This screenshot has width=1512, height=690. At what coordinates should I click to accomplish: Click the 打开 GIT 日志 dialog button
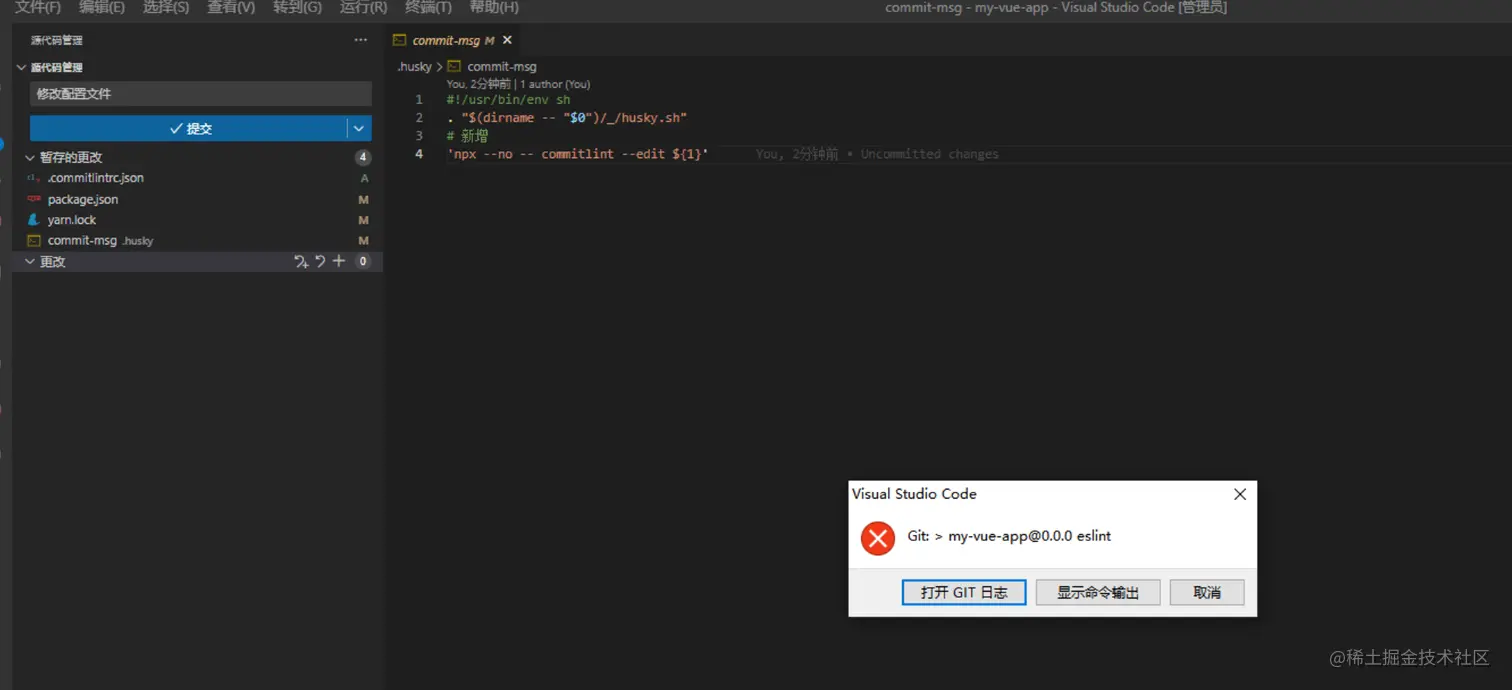click(x=964, y=592)
